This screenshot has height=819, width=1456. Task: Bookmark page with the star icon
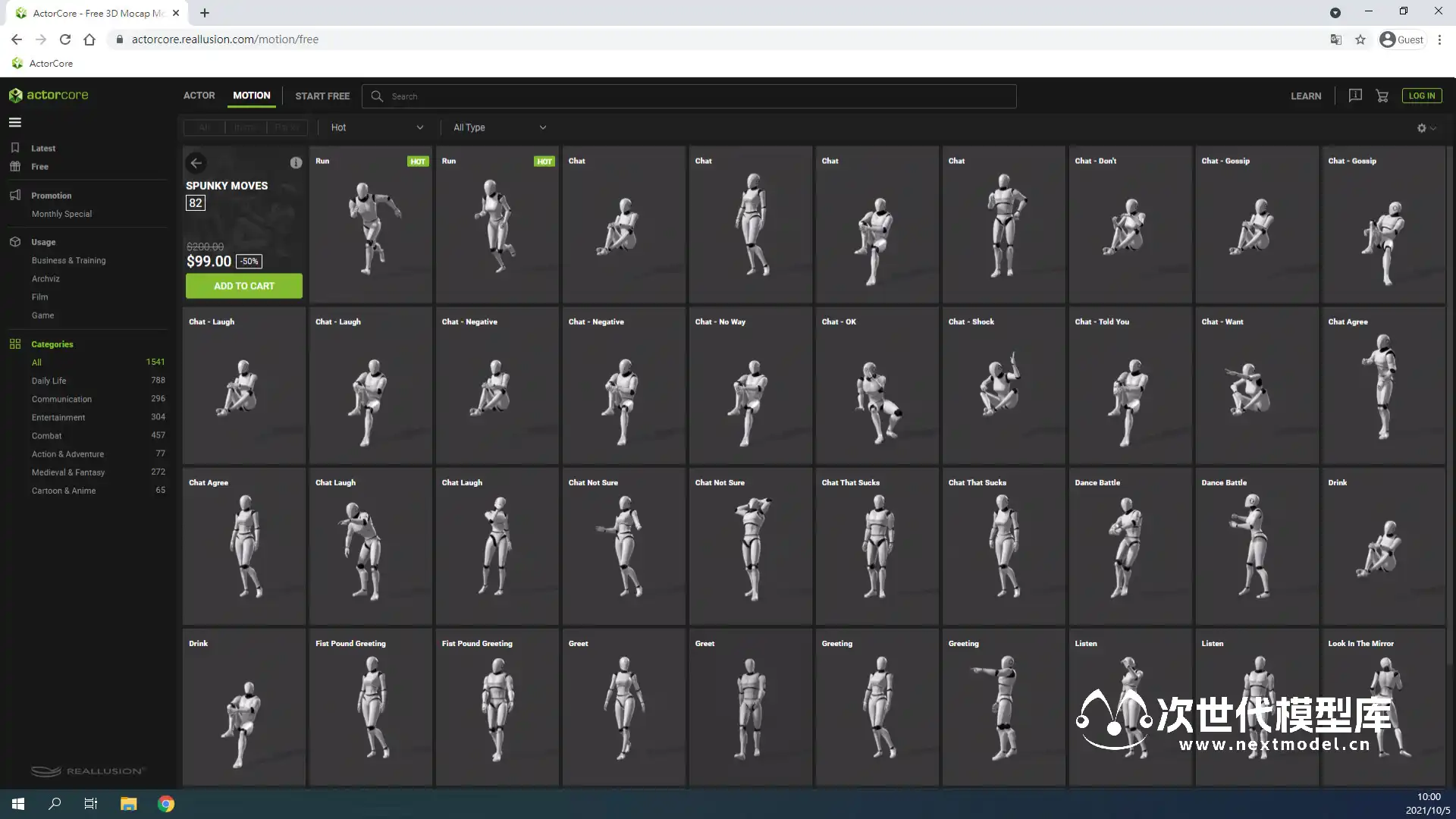[x=1360, y=39]
